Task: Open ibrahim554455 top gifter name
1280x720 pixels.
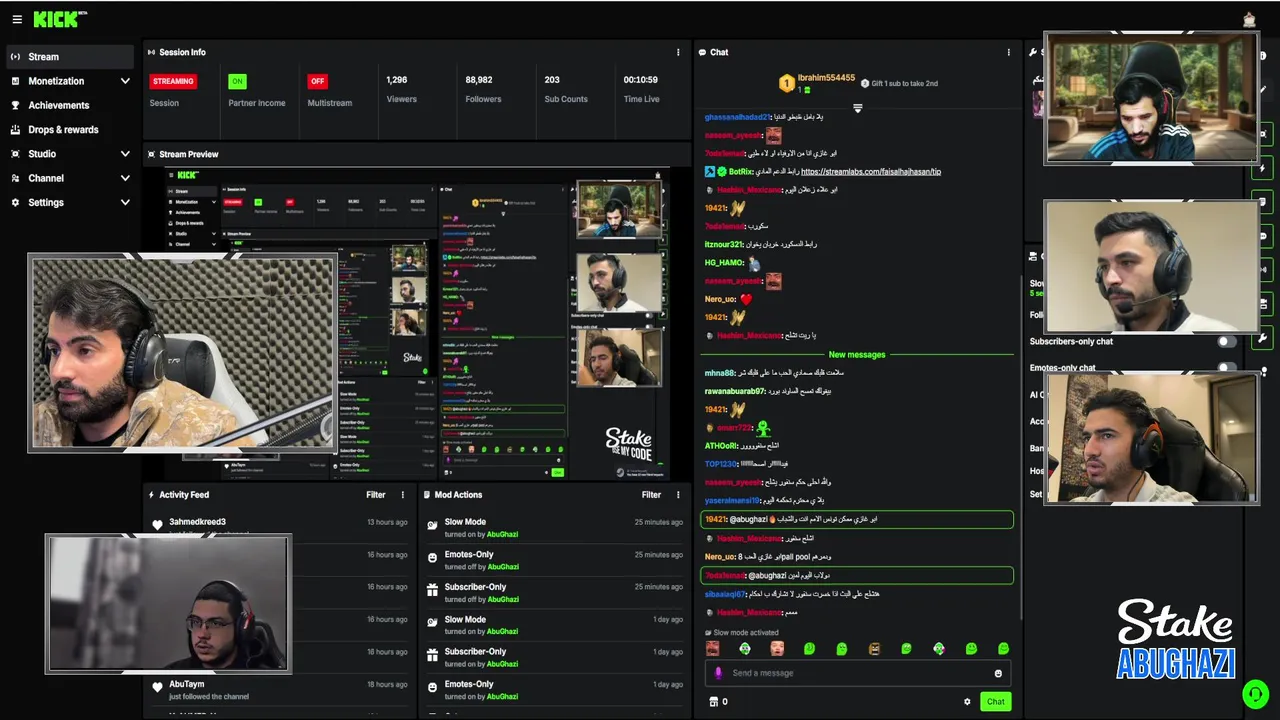Action: 828,78
